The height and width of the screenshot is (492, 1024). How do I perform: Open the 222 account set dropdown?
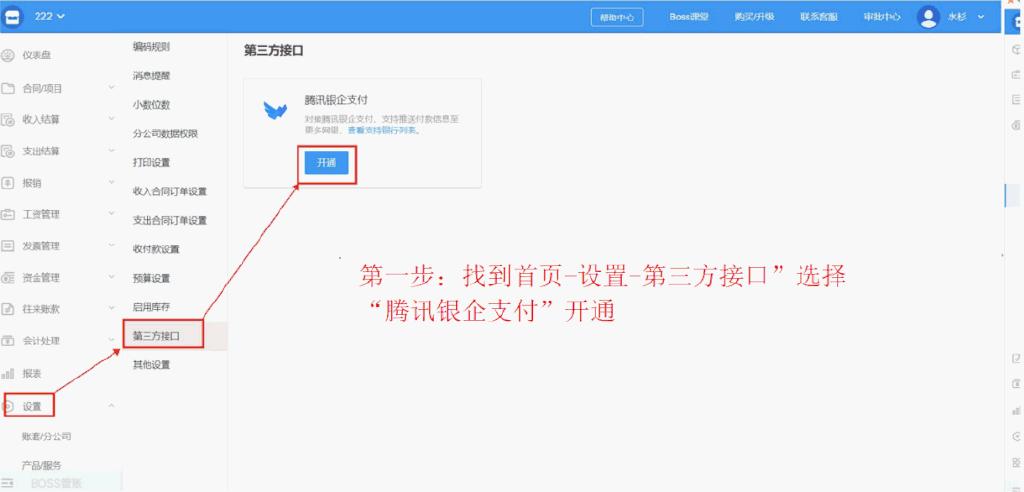(50, 16)
